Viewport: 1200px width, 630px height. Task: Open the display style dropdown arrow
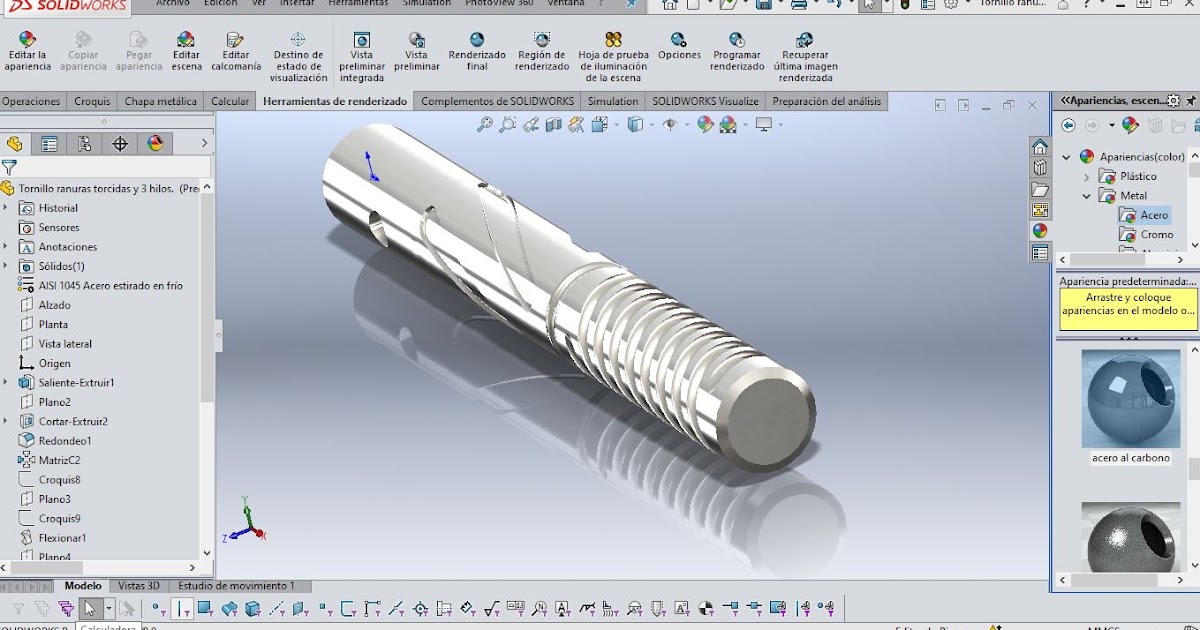click(x=651, y=126)
